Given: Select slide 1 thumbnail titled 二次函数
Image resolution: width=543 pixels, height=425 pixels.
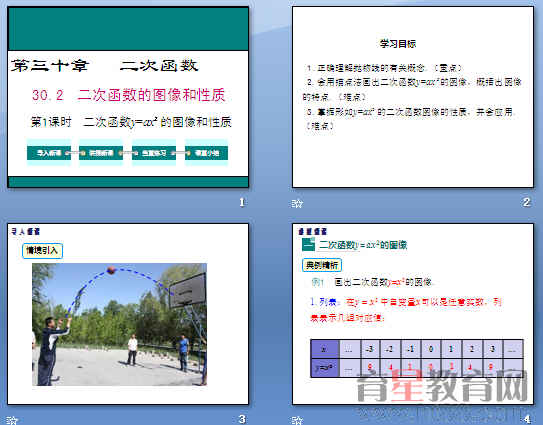Looking at the screenshot, I should pos(128,97).
